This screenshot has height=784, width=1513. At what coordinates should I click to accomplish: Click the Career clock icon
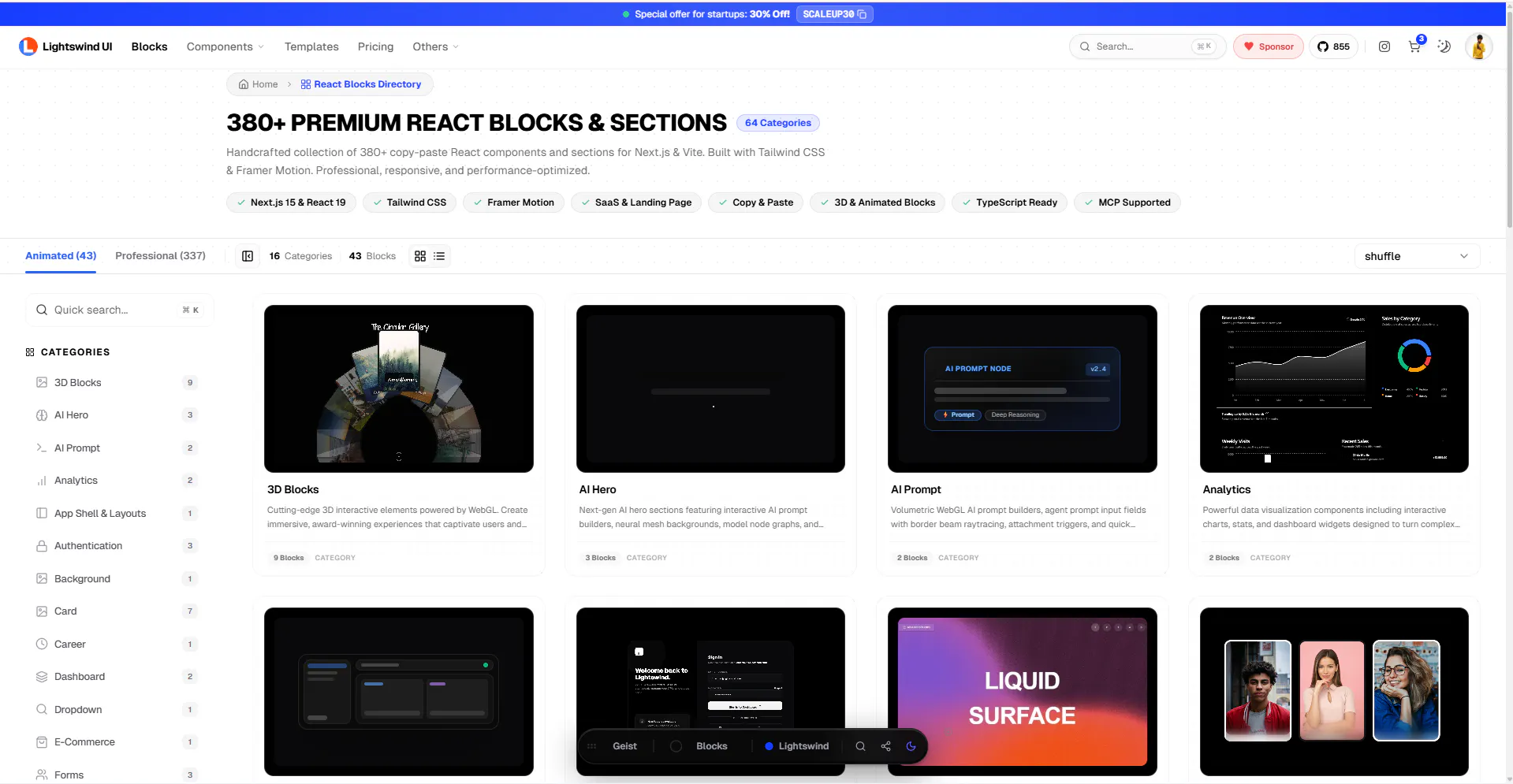point(42,644)
